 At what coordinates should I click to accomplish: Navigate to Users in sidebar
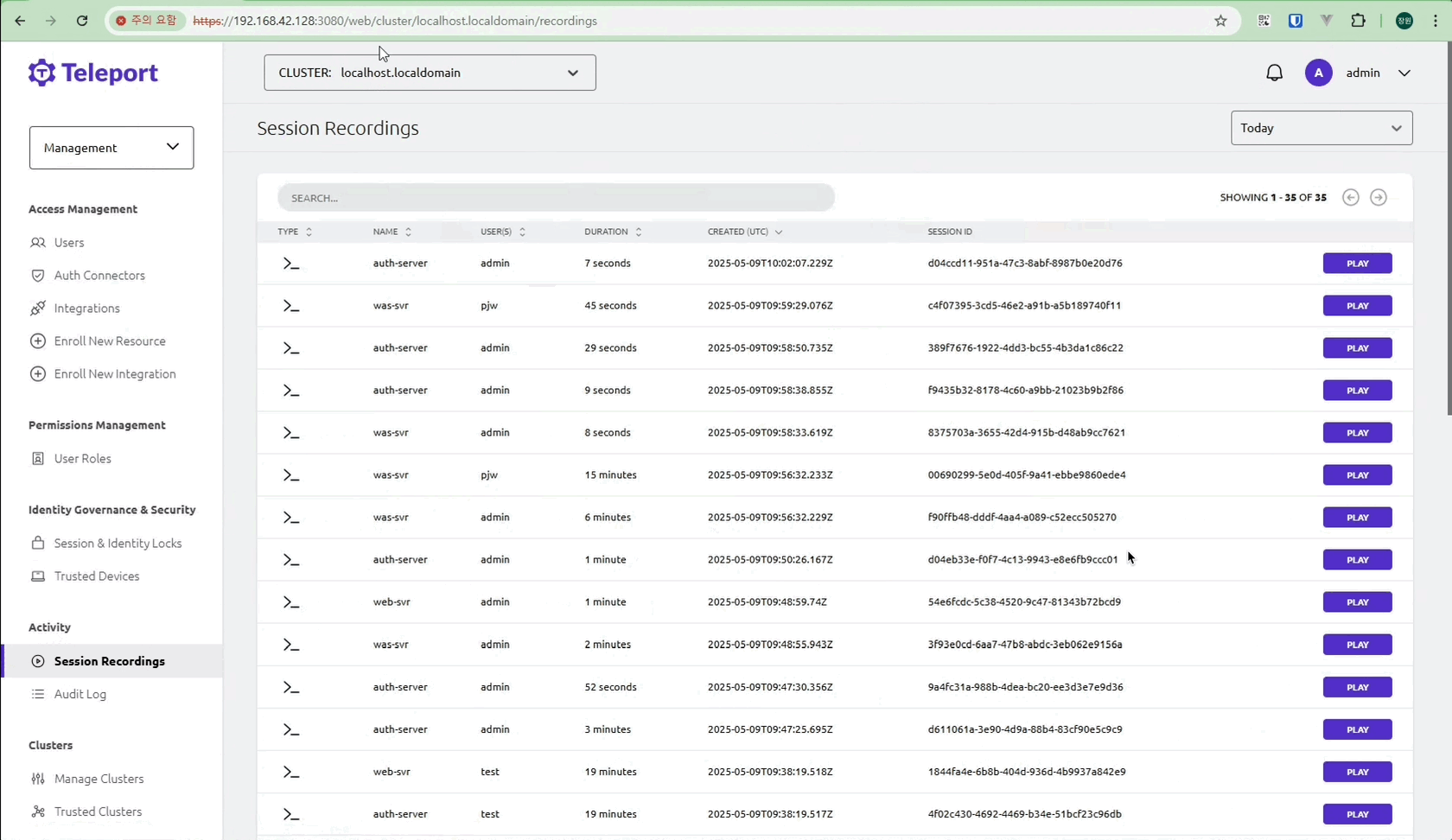[69, 243]
